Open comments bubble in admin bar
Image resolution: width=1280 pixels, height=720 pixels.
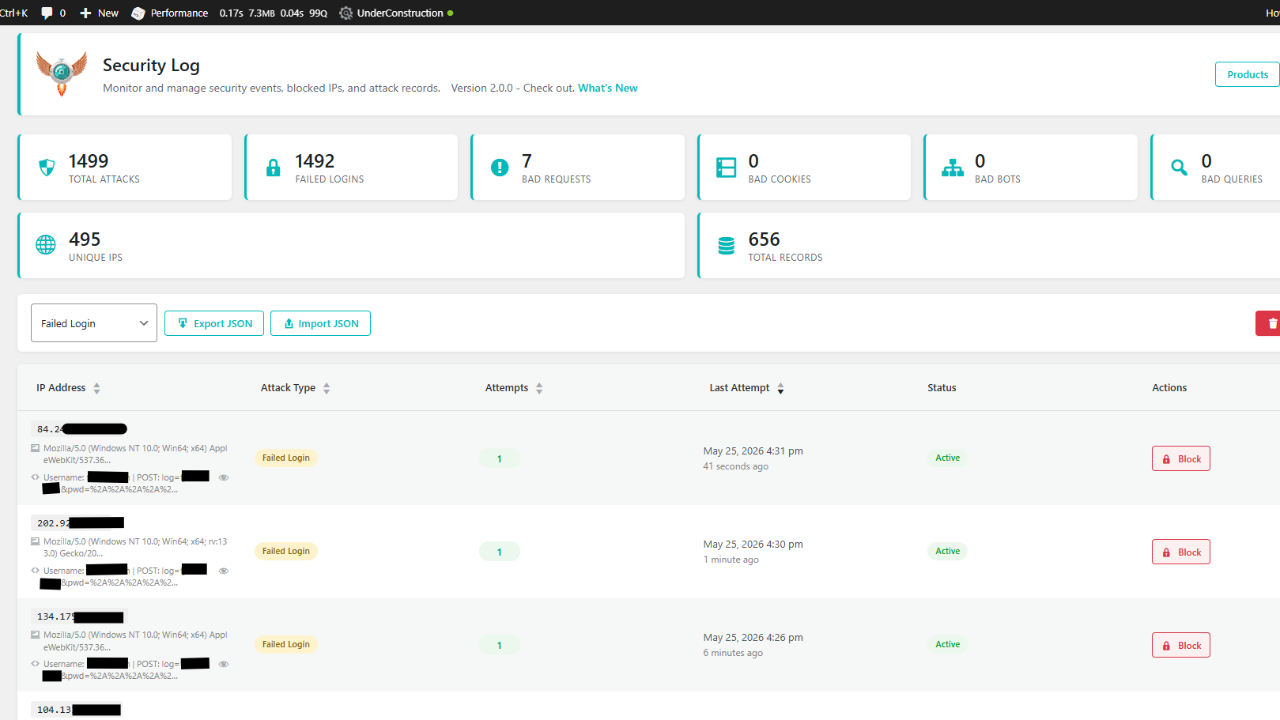tap(47, 13)
